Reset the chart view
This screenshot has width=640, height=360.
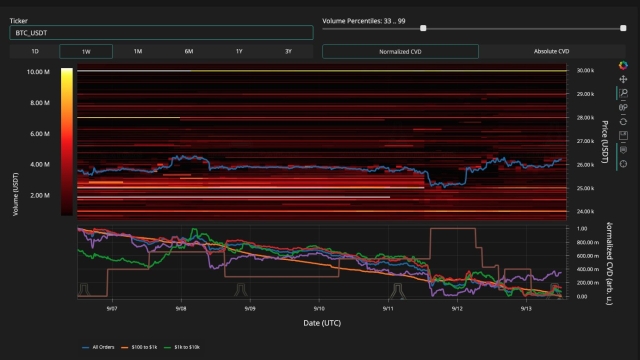(x=623, y=121)
